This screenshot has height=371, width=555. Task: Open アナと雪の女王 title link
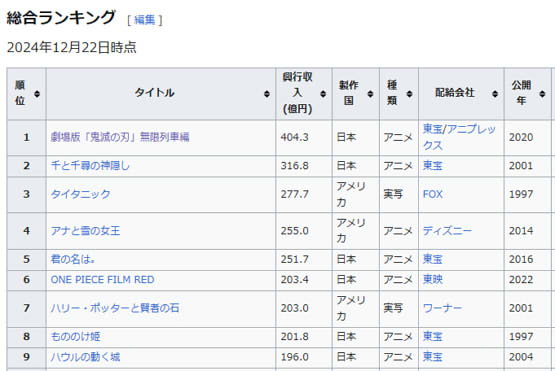(x=85, y=231)
